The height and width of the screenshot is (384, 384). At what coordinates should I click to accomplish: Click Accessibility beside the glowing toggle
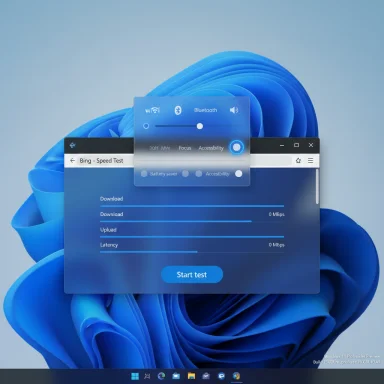tap(211, 148)
